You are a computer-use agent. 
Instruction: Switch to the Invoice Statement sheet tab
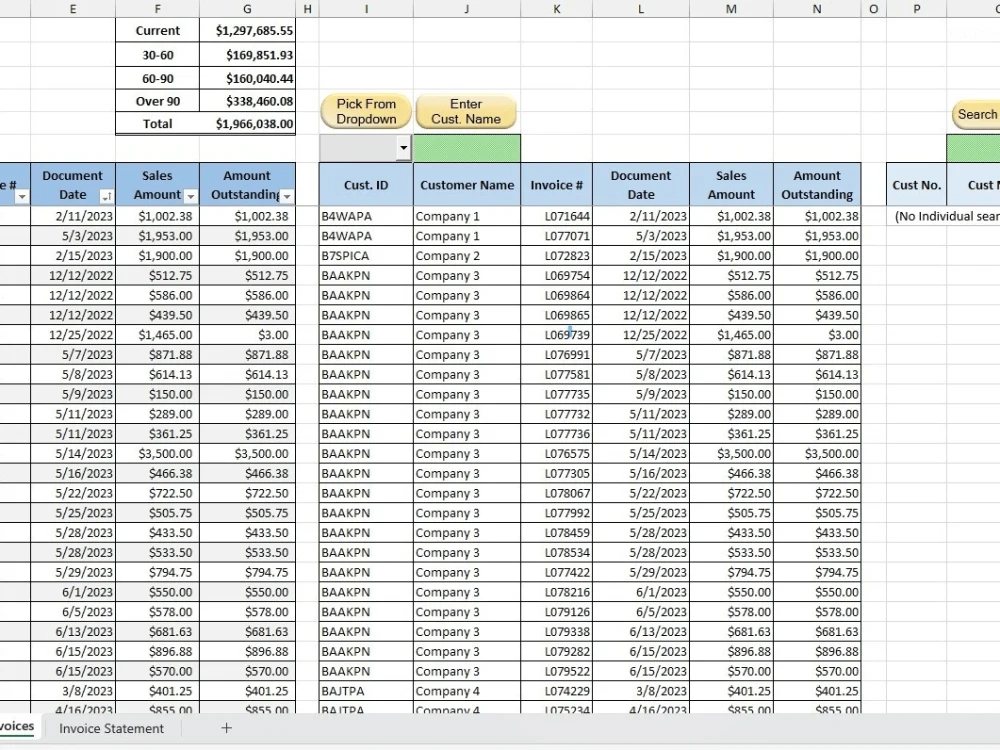click(x=112, y=728)
